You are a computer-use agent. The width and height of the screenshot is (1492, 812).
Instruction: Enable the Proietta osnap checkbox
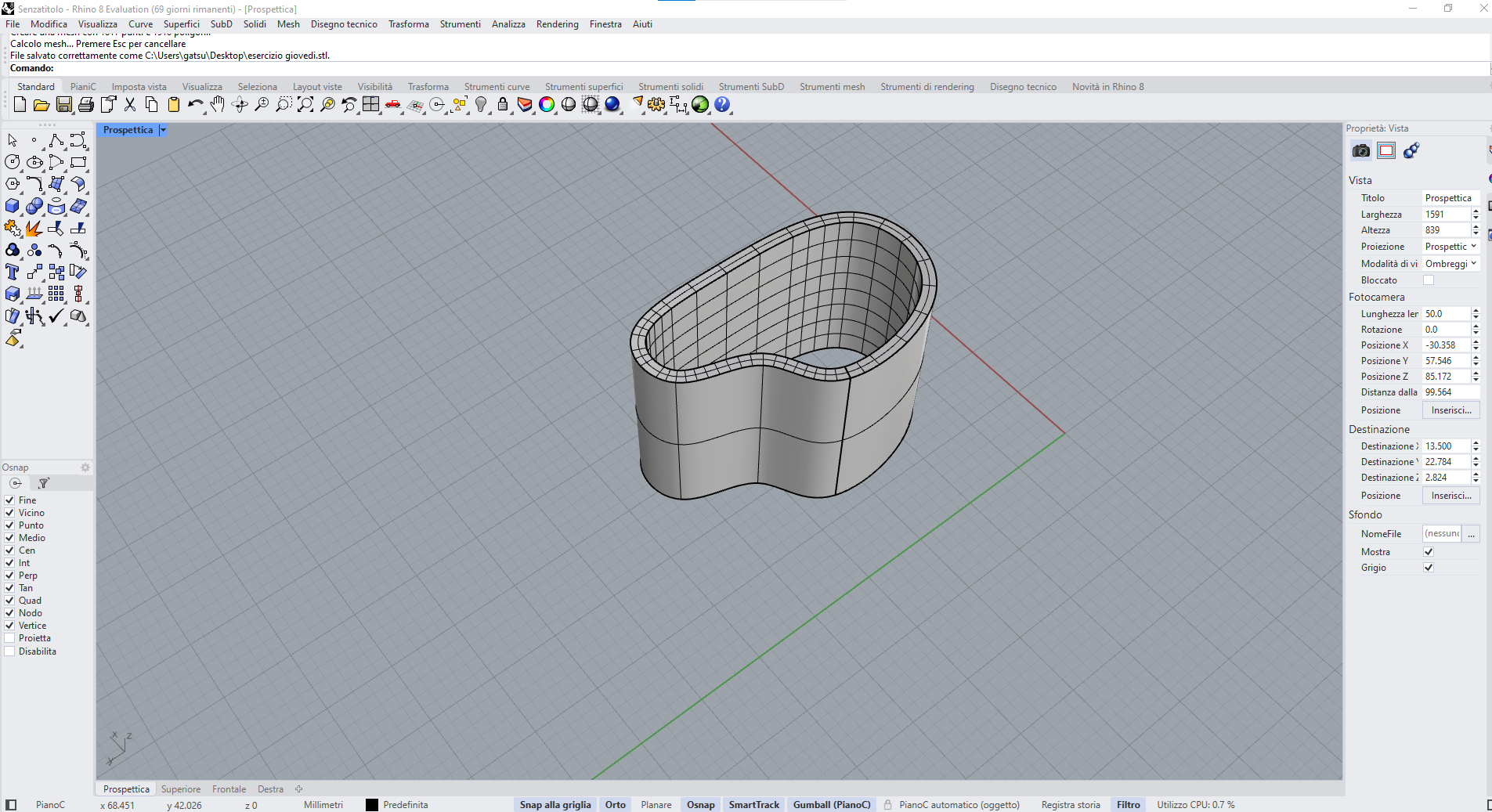click(10, 638)
